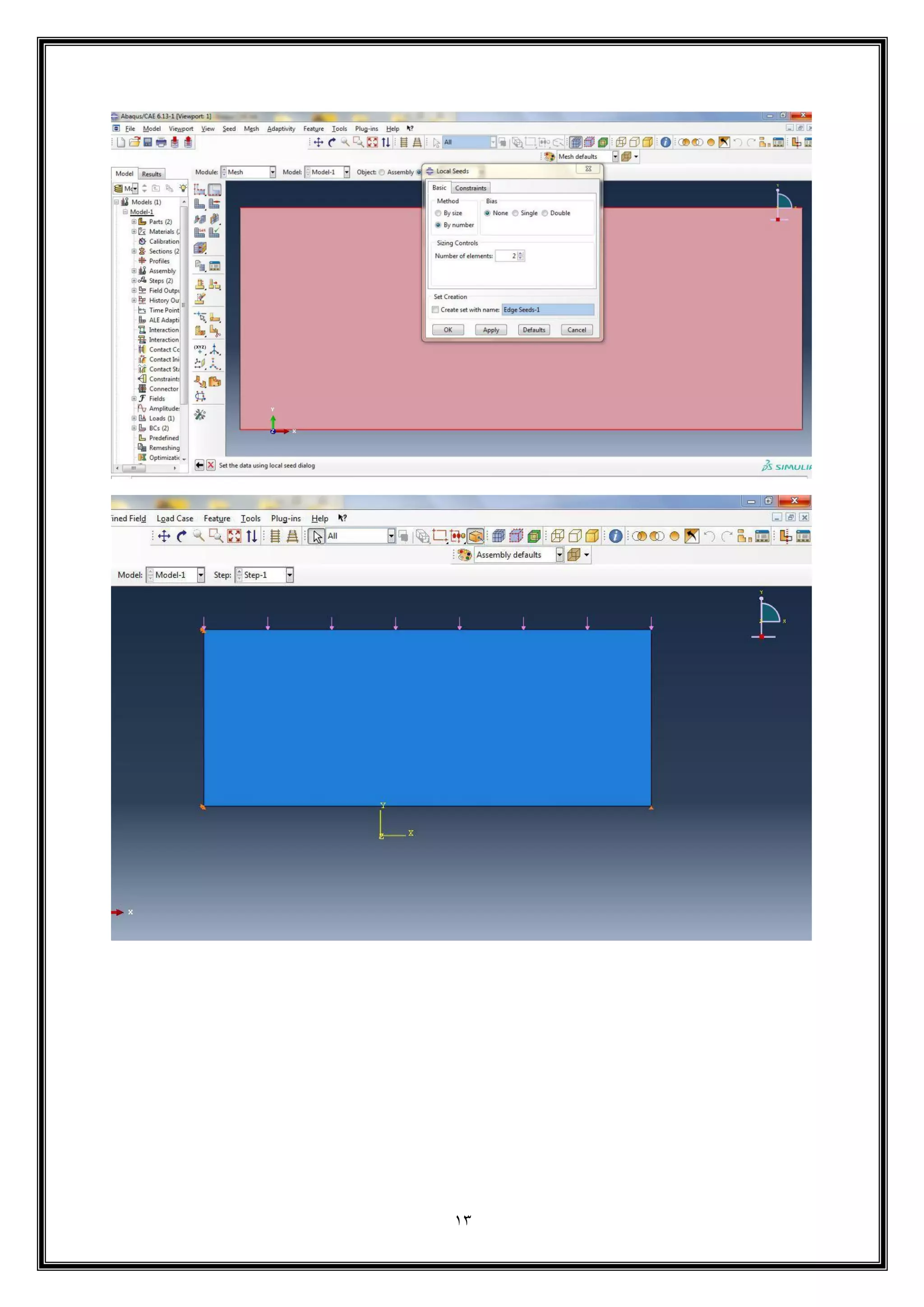Click Query information icon in lower toolbar
The width and height of the screenshot is (924, 1307).
coord(615,536)
